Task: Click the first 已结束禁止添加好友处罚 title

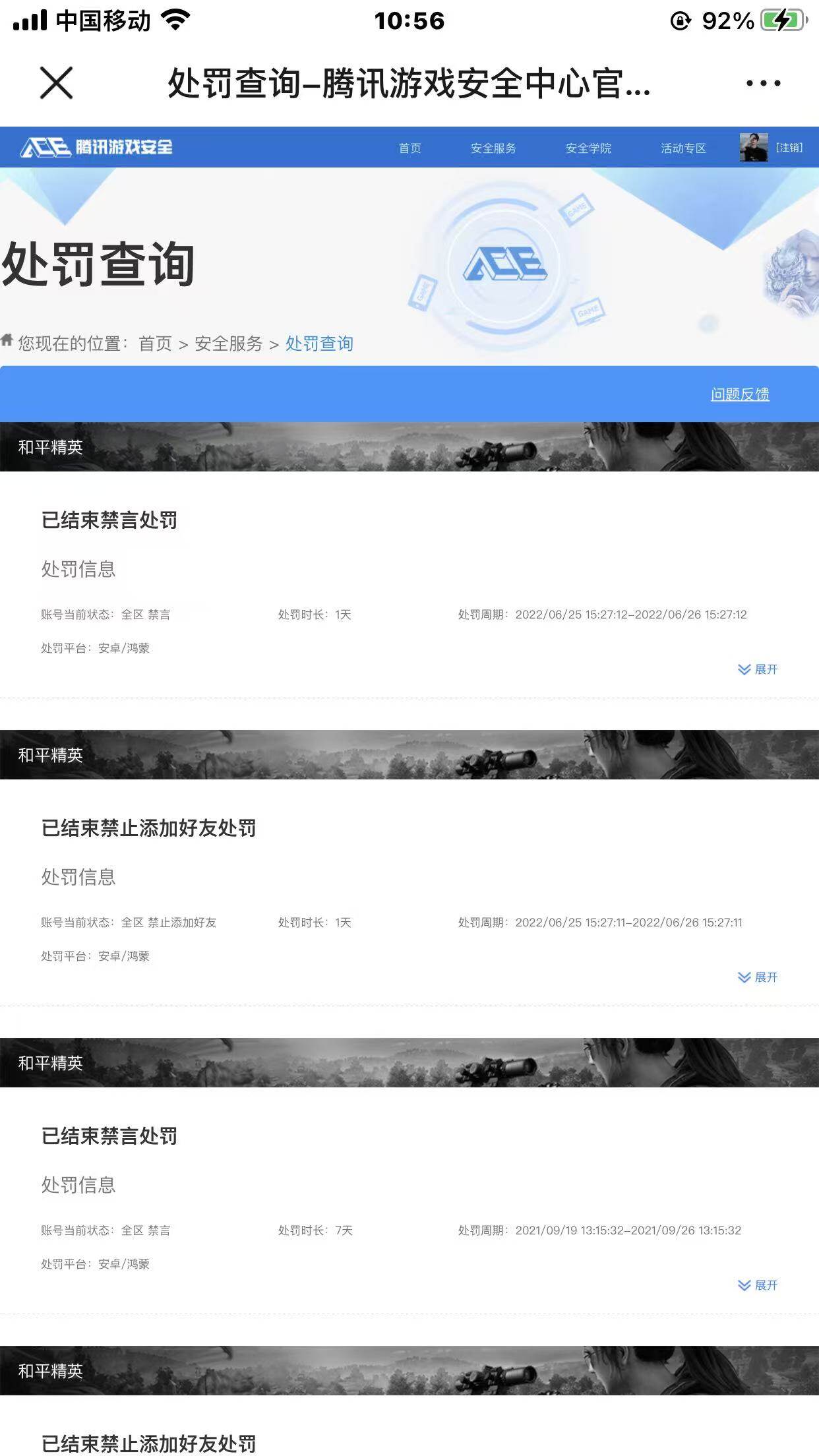Action: click(x=149, y=828)
